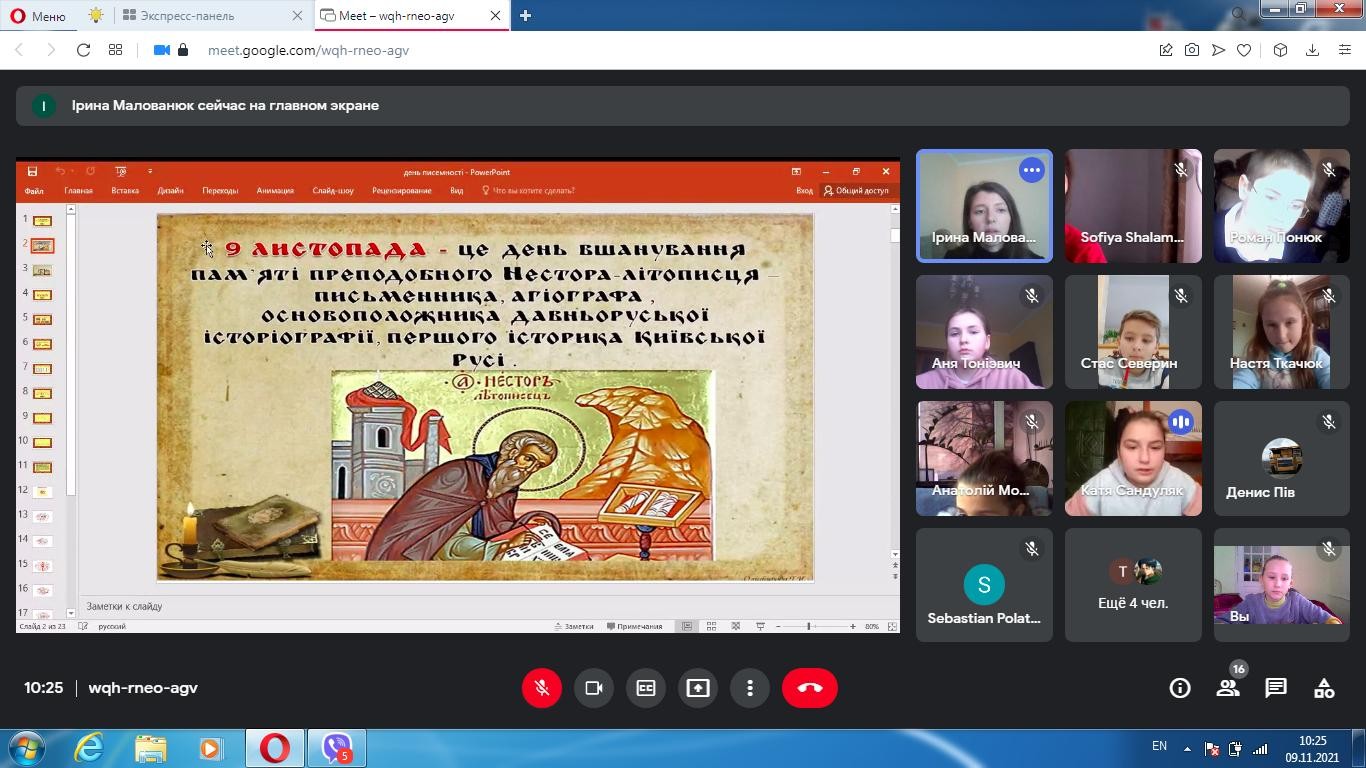Screen dimensions: 1366x768
Task: Open Opera downloads arrow icon
Action: [1312, 50]
